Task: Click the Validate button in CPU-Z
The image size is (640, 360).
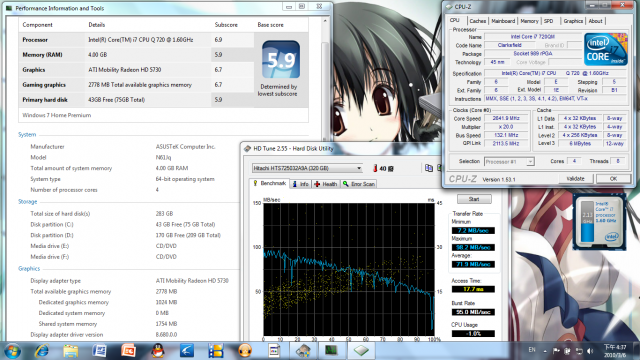Action: (575, 179)
